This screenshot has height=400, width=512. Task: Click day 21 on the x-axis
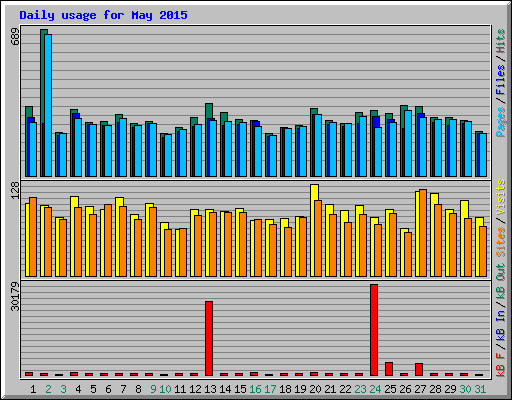click(x=330, y=389)
